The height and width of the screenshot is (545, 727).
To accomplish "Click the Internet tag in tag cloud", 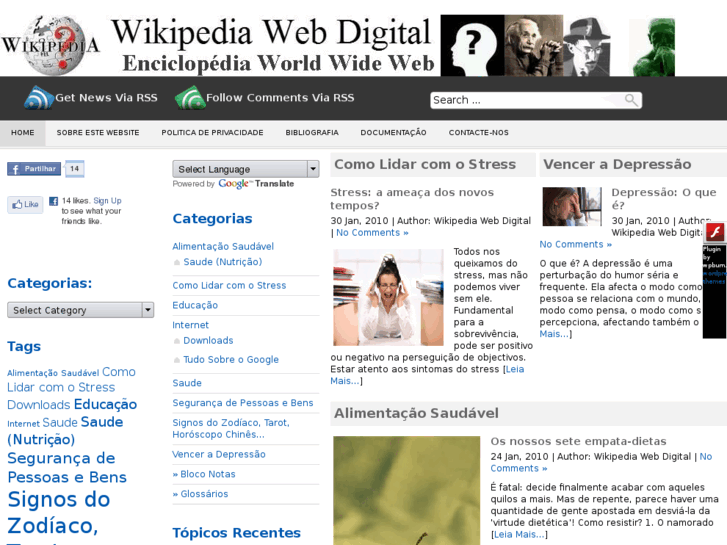I will click(x=23, y=423).
